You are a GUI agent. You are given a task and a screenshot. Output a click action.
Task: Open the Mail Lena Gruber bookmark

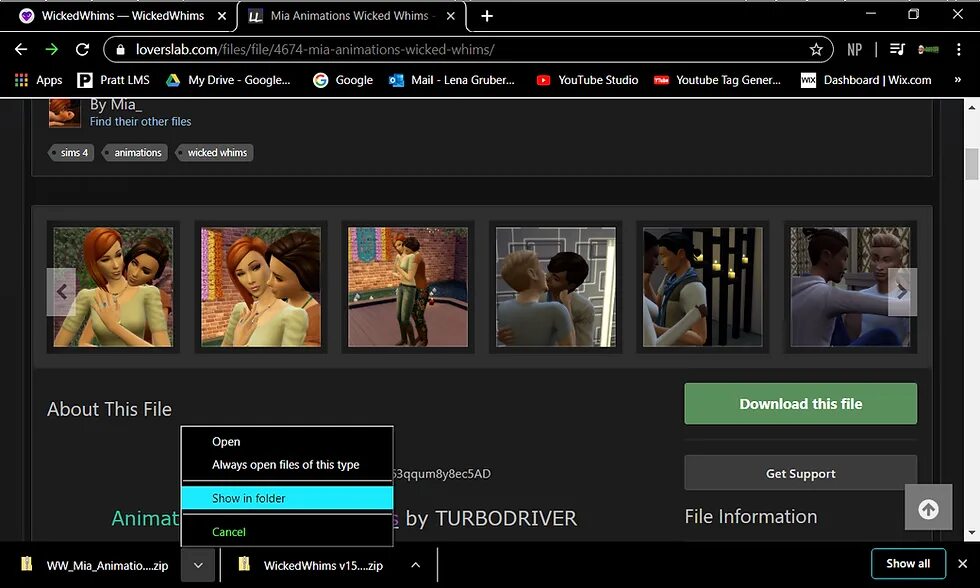[452, 80]
